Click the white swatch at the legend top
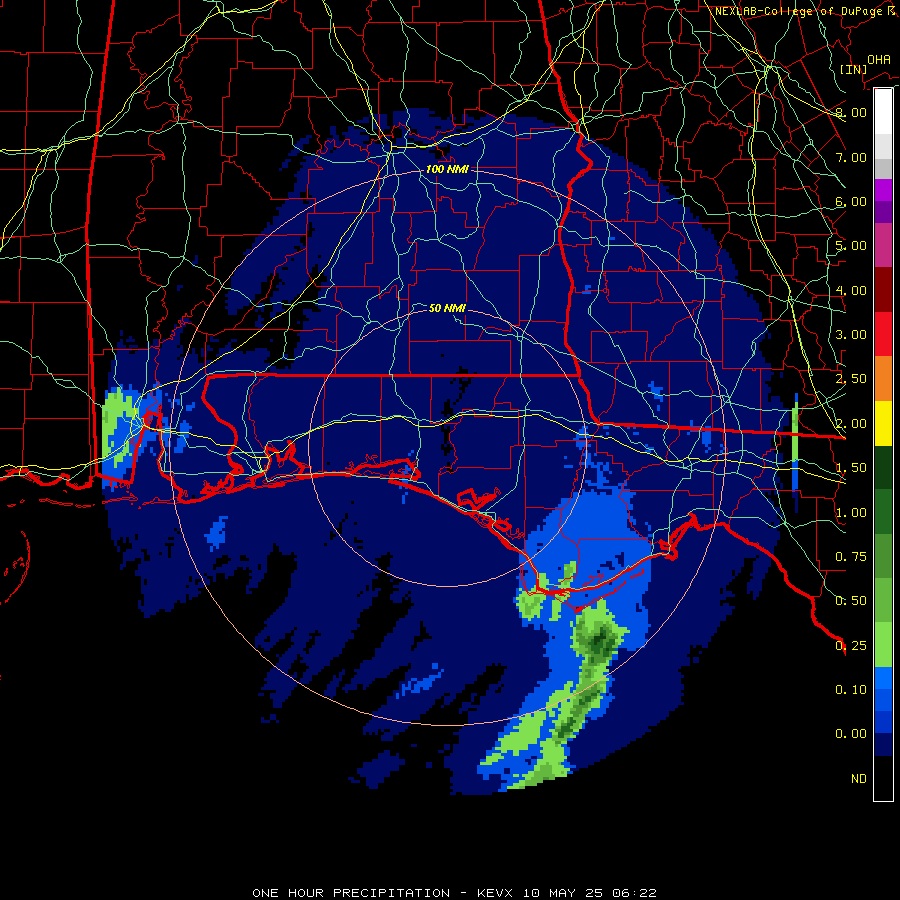 tap(883, 111)
